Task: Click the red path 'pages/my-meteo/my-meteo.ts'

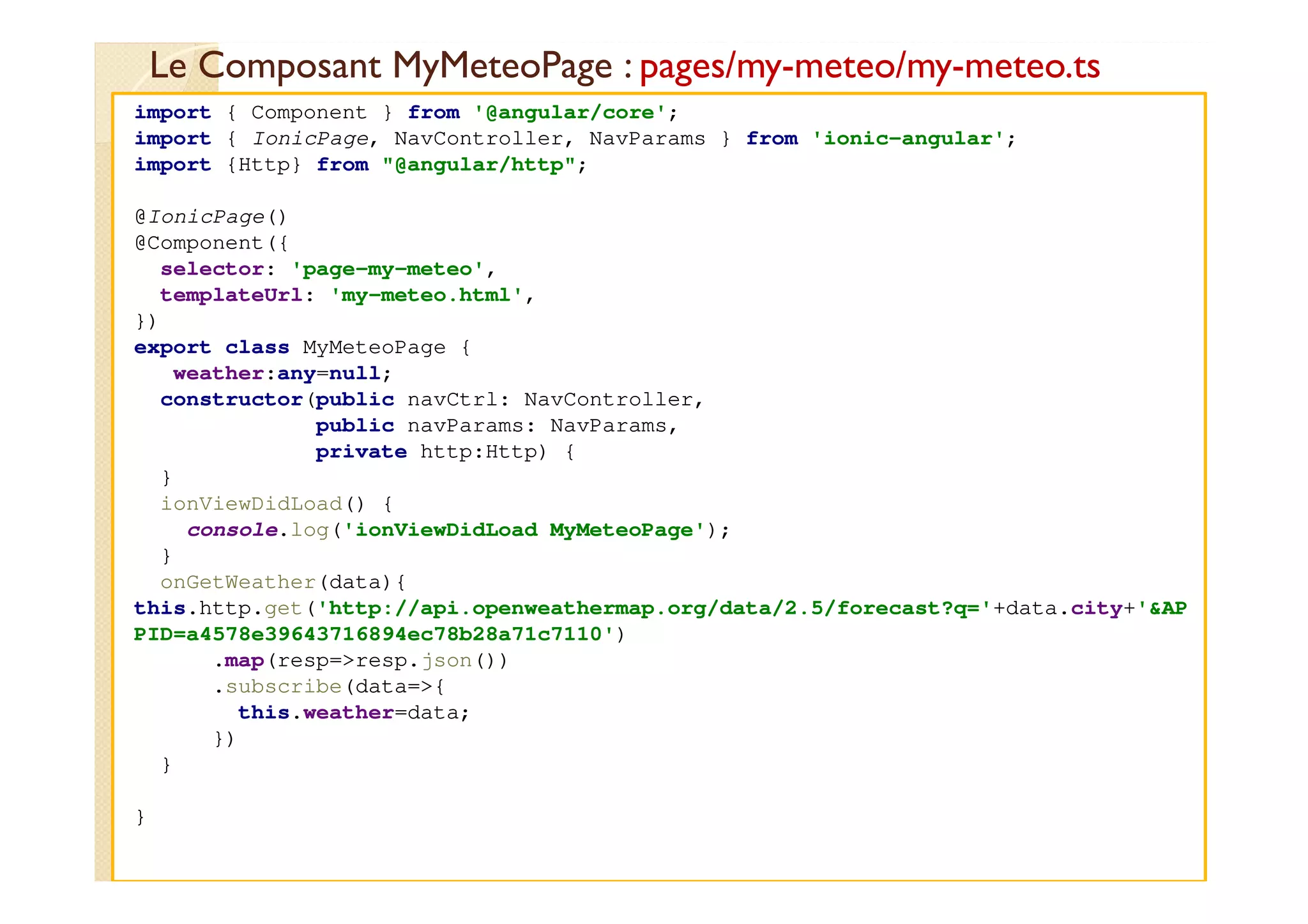Action: (x=870, y=66)
